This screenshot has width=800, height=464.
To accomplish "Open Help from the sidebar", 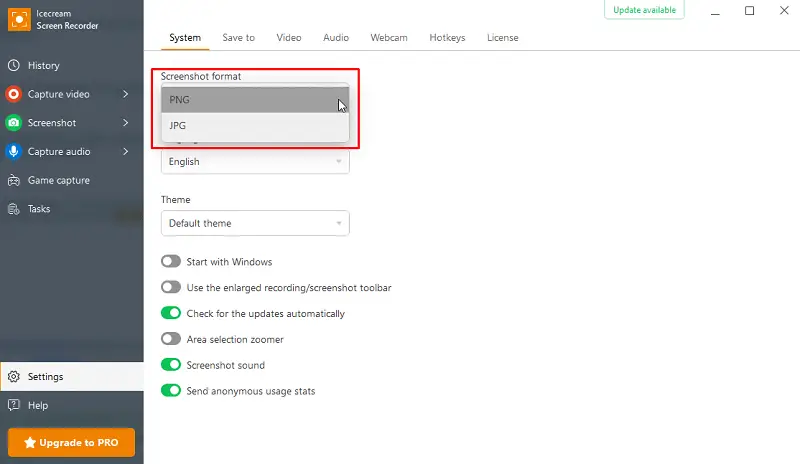I will click(72, 405).
